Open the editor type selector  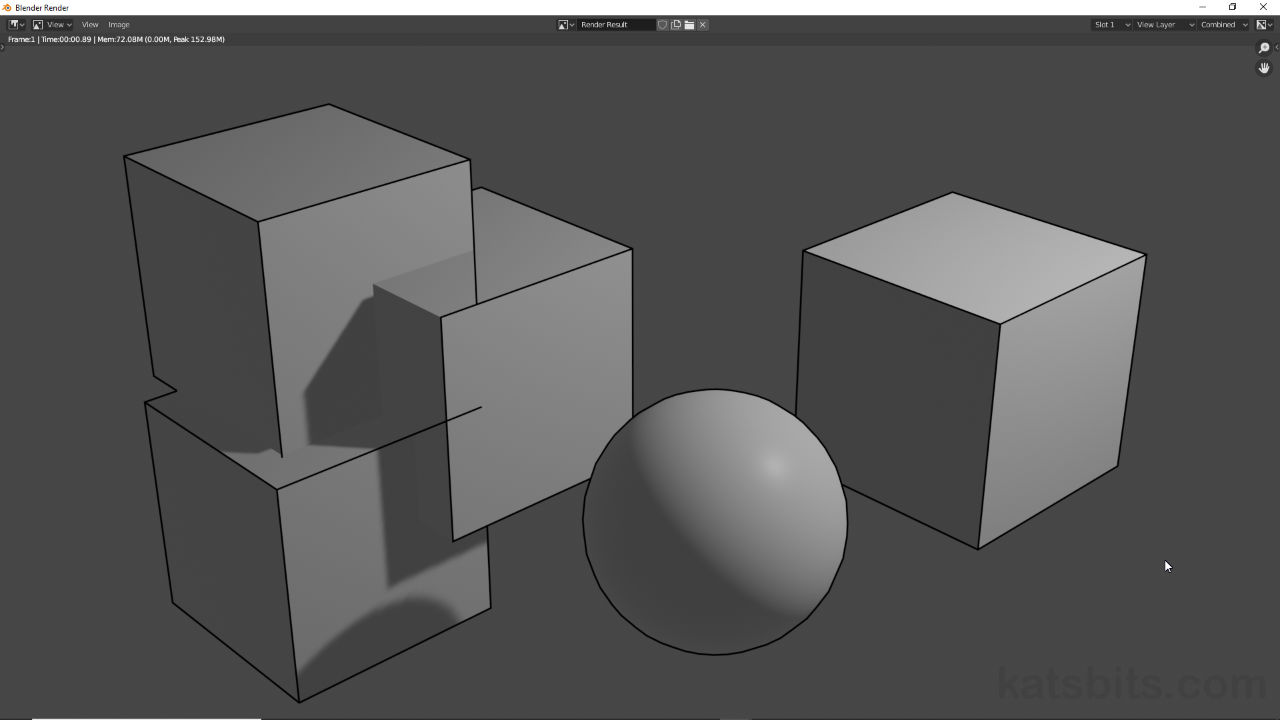(x=16, y=24)
